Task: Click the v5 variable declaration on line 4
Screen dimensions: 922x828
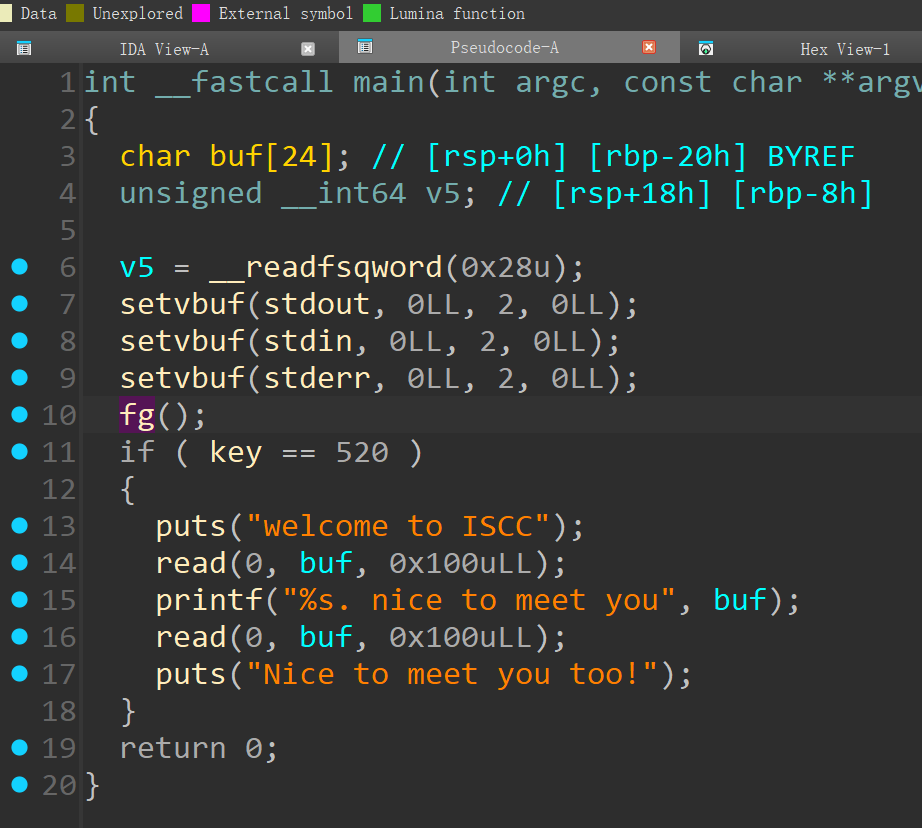Action: click(x=442, y=194)
